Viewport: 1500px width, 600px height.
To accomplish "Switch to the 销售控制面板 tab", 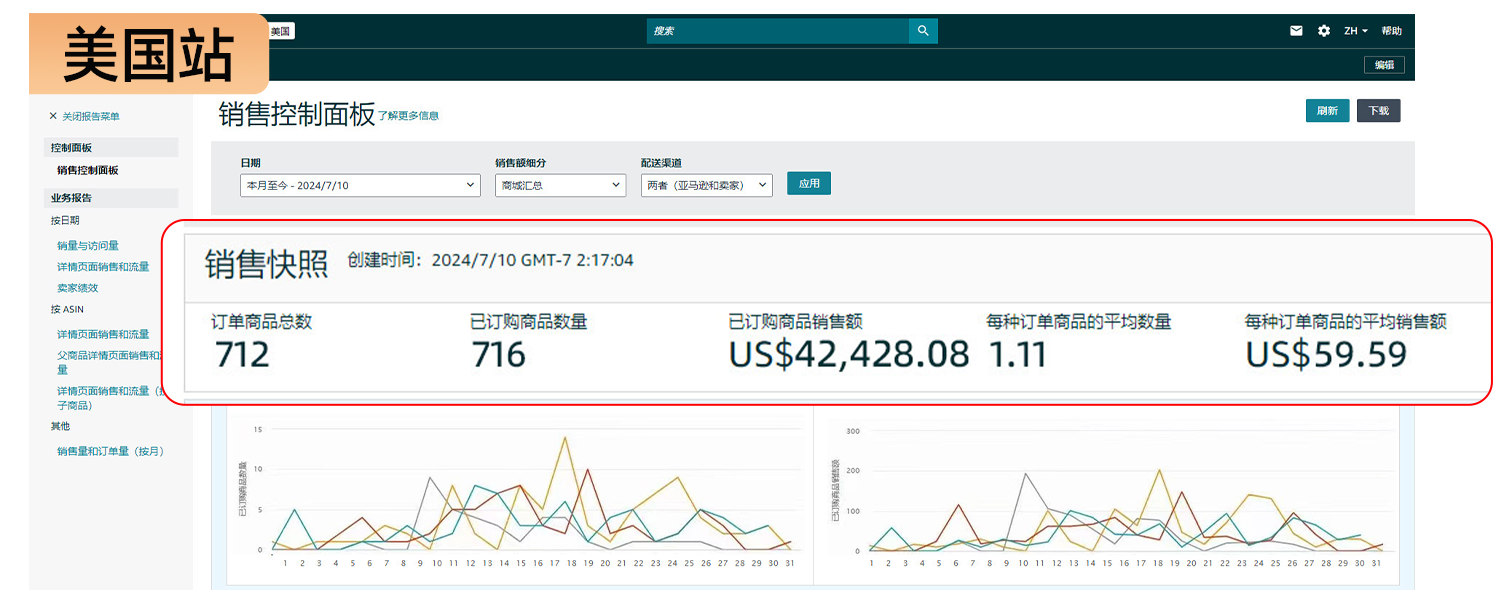I will 89,170.
